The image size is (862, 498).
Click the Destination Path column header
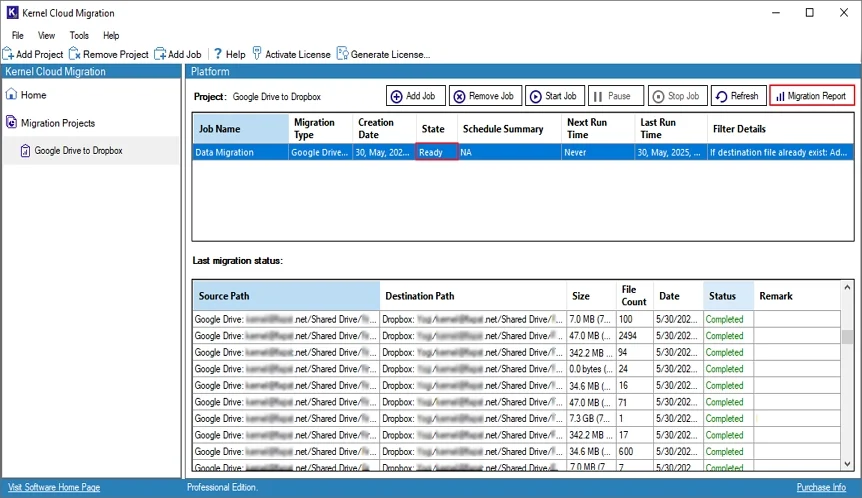tap(473, 296)
